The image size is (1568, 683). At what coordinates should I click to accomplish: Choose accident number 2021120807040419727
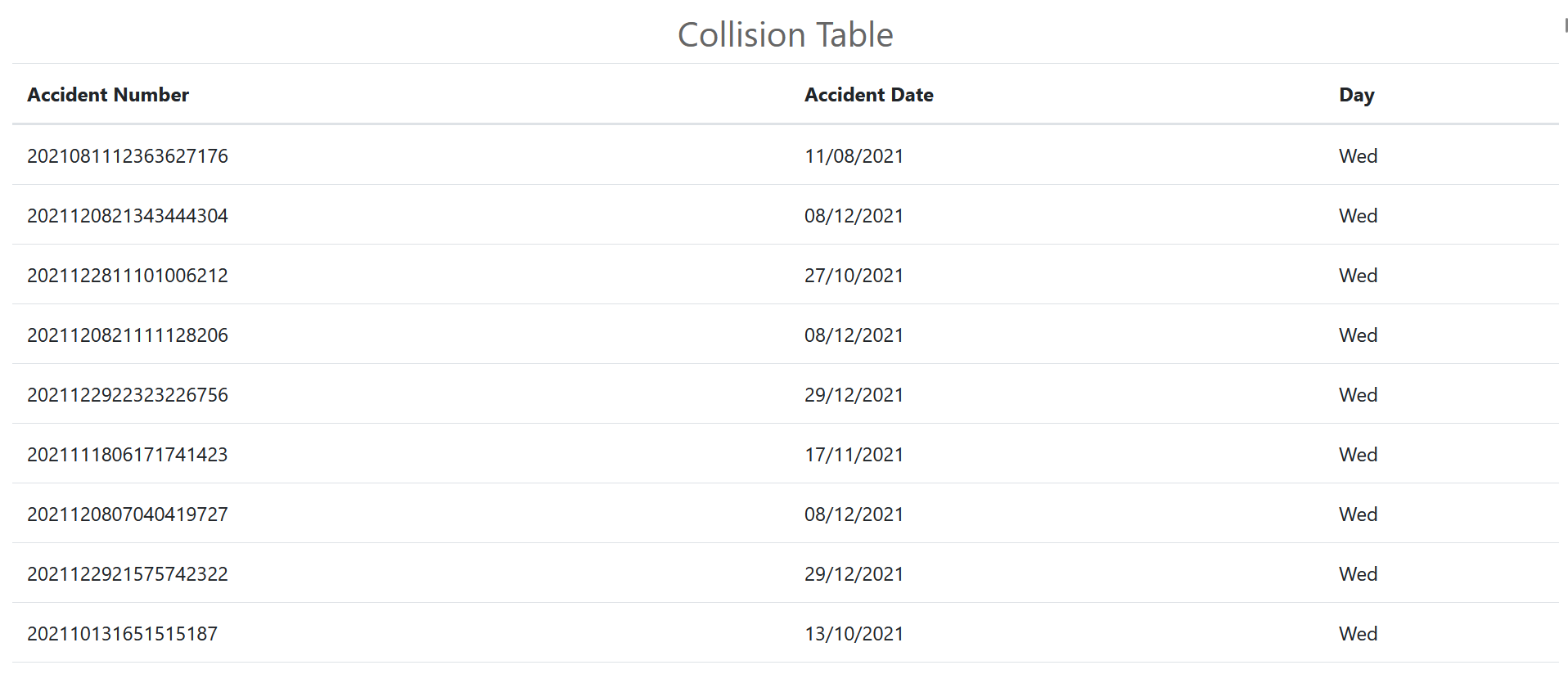[x=128, y=514]
